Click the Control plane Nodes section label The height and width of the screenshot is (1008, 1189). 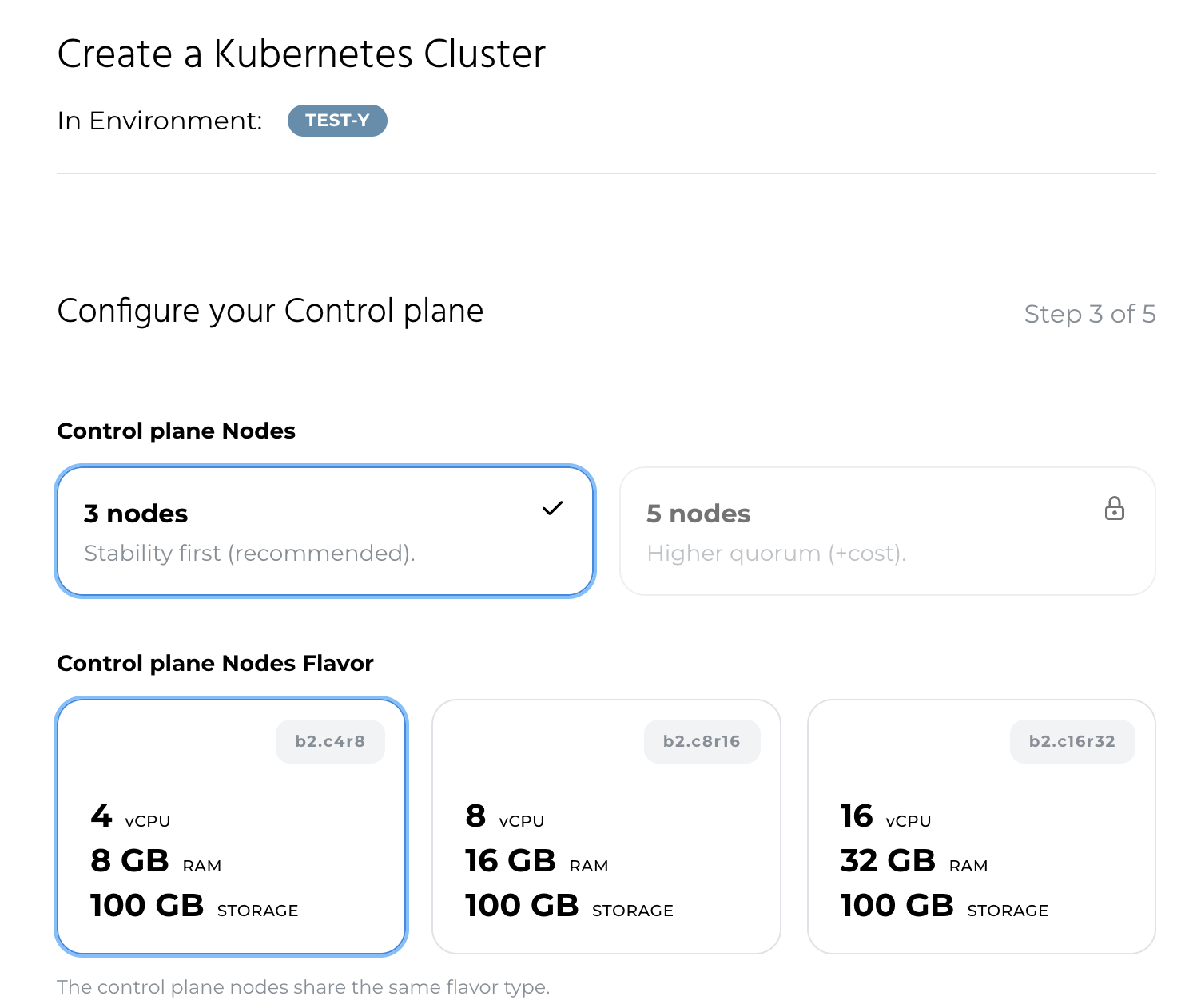pyautogui.click(x=176, y=431)
